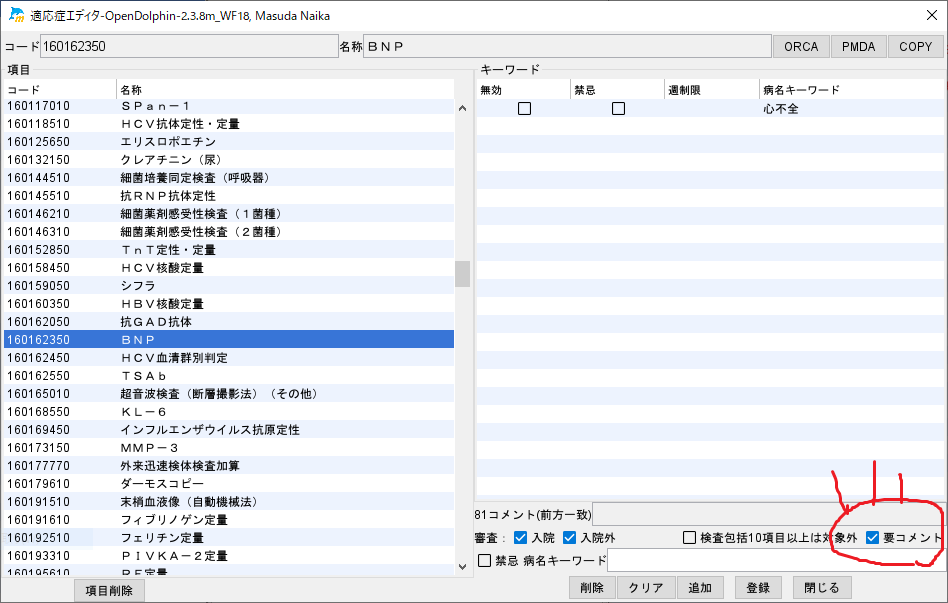The height and width of the screenshot is (603, 948).
Task: Toggle the 入院 checkbox
Action: (x=521, y=538)
